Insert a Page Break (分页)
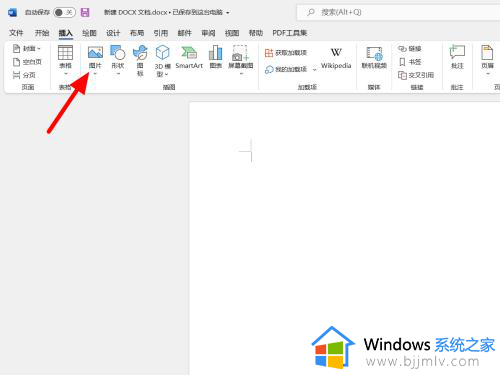Screen dimensions: 500x375 (24, 75)
